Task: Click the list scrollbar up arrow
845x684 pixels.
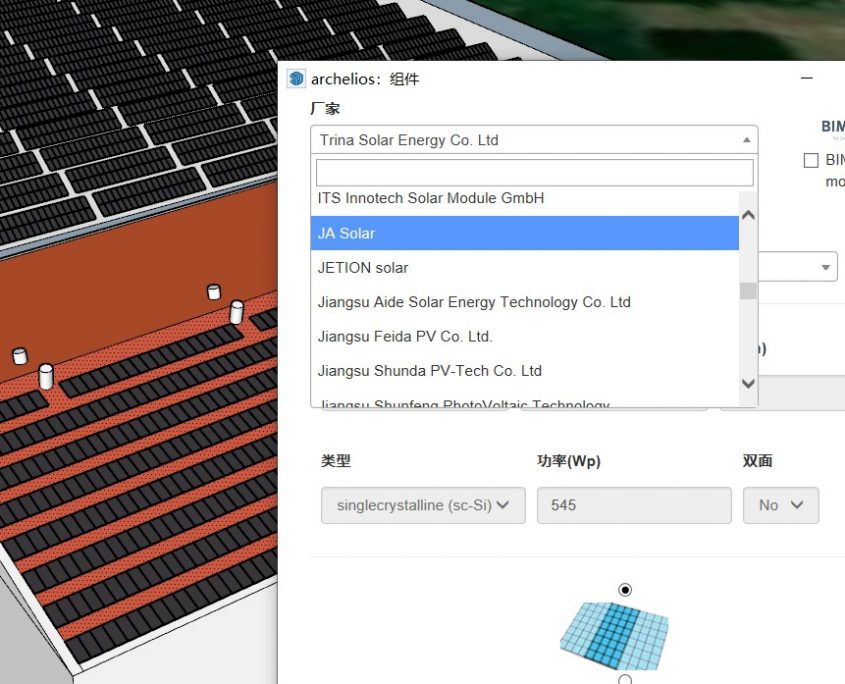Action: [x=748, y=215]
